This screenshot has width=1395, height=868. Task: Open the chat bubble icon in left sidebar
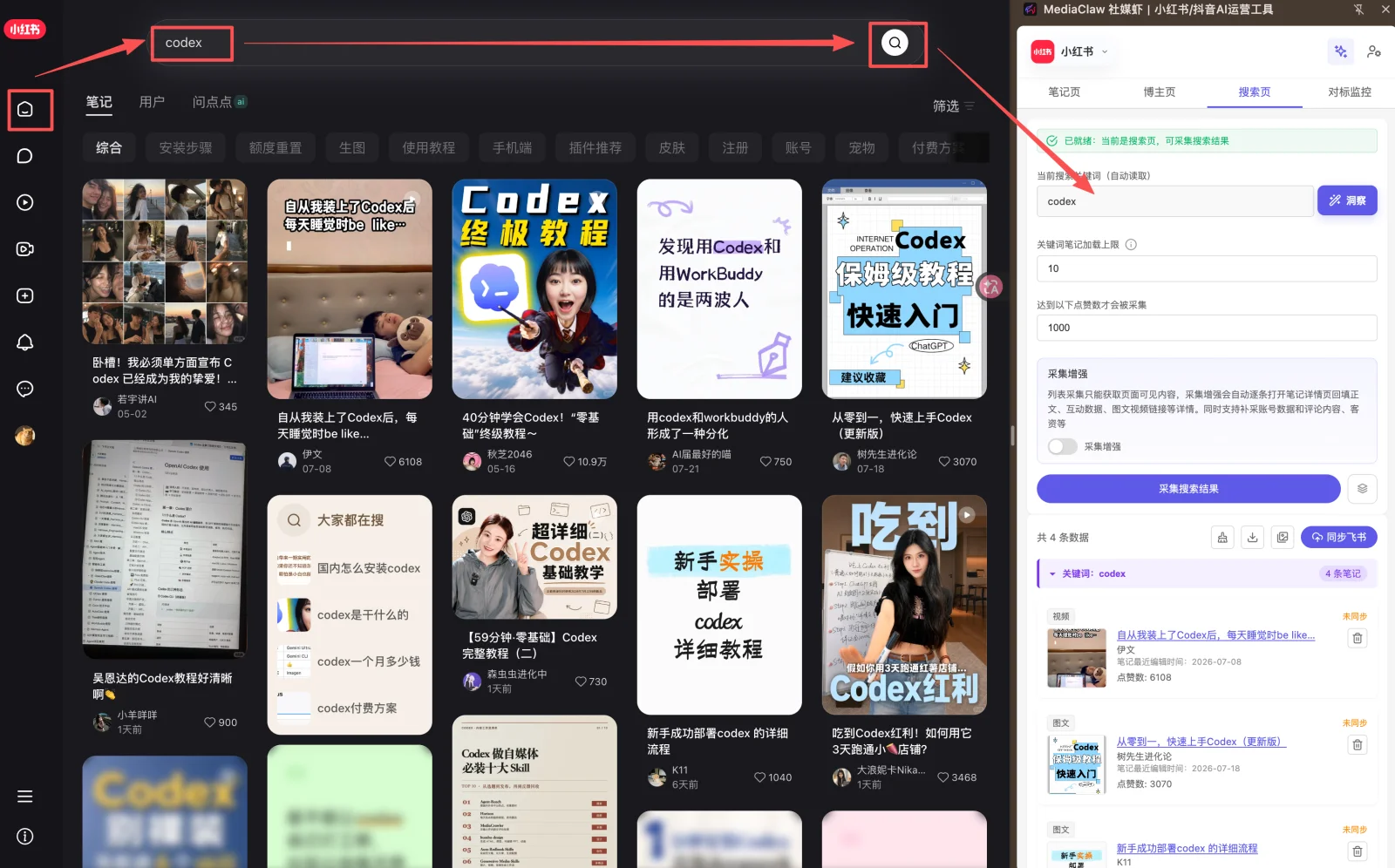point(25,156)
